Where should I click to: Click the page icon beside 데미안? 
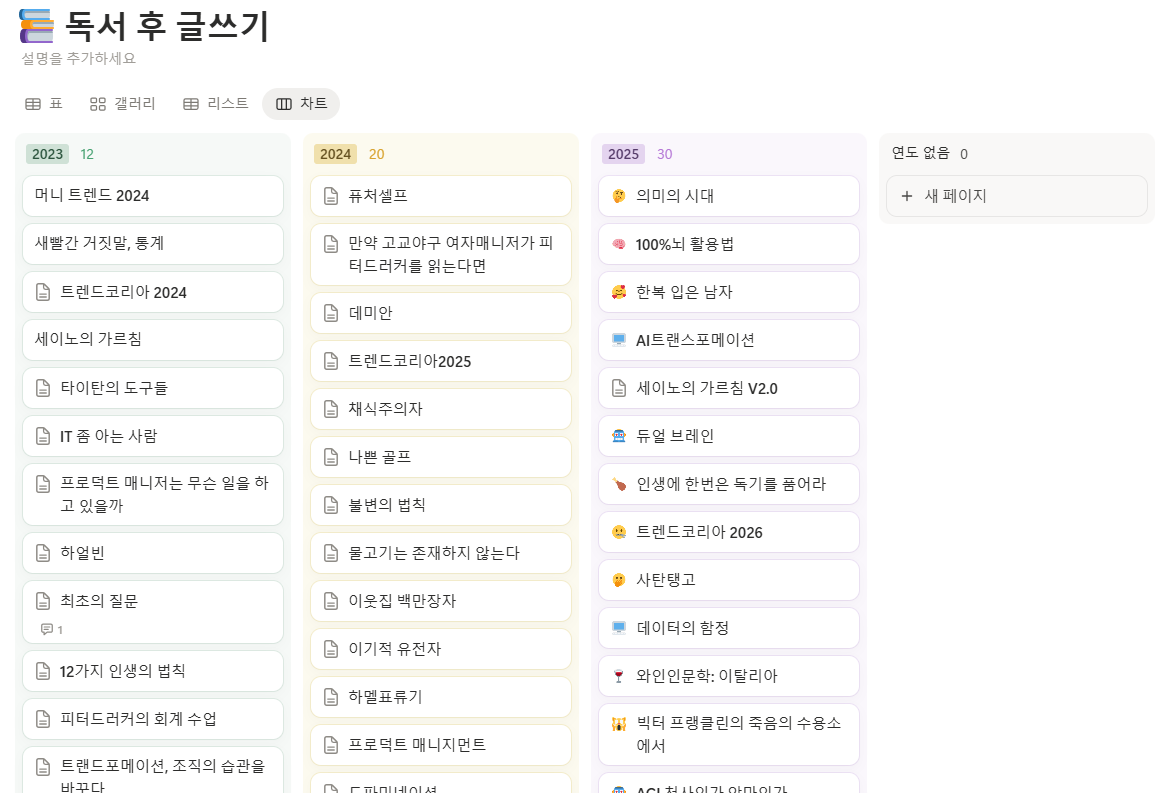coord(331,313)
